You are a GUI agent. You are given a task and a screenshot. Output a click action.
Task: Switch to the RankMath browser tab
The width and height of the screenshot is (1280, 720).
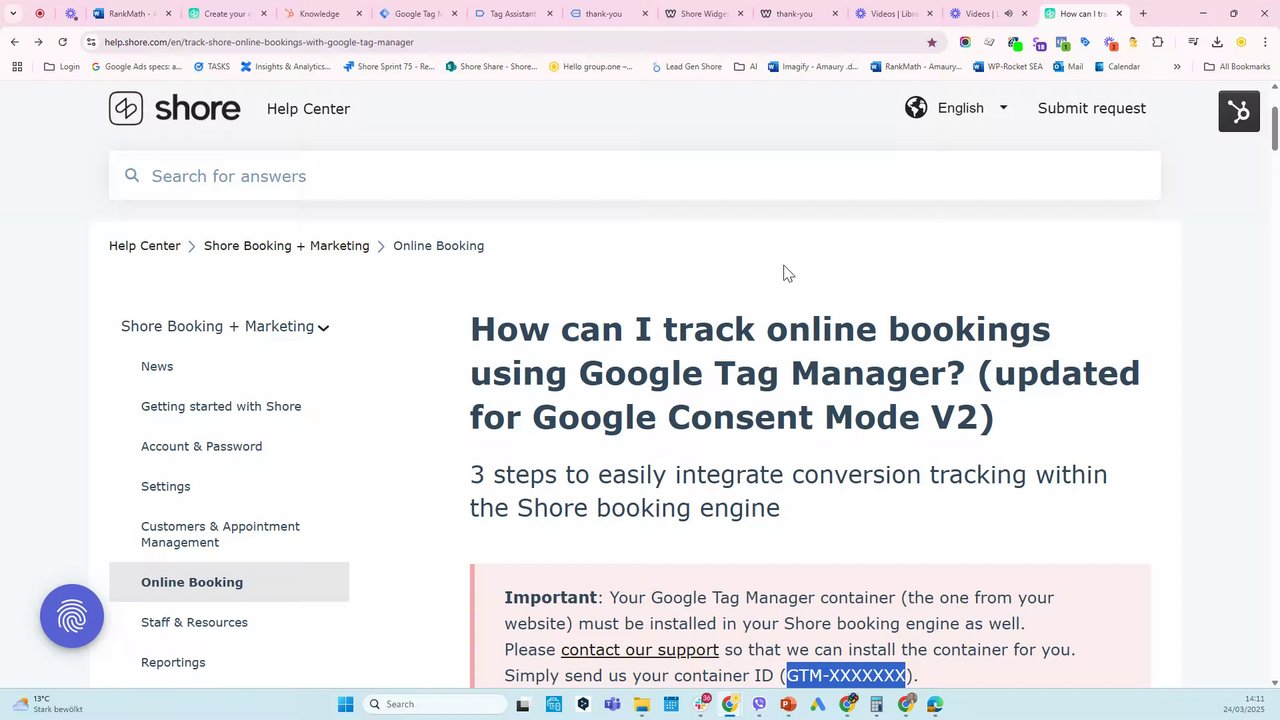[x=131, y=14]
